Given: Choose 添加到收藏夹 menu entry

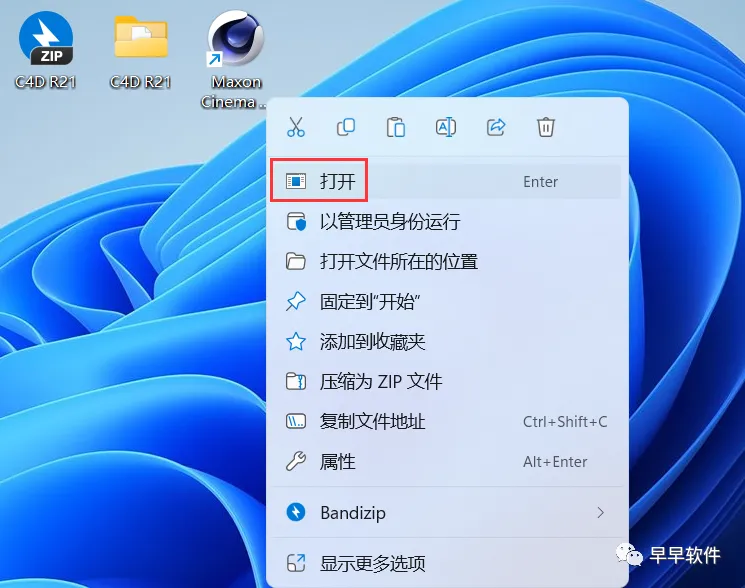Looking at the screenshot, I should coord(447,341).
